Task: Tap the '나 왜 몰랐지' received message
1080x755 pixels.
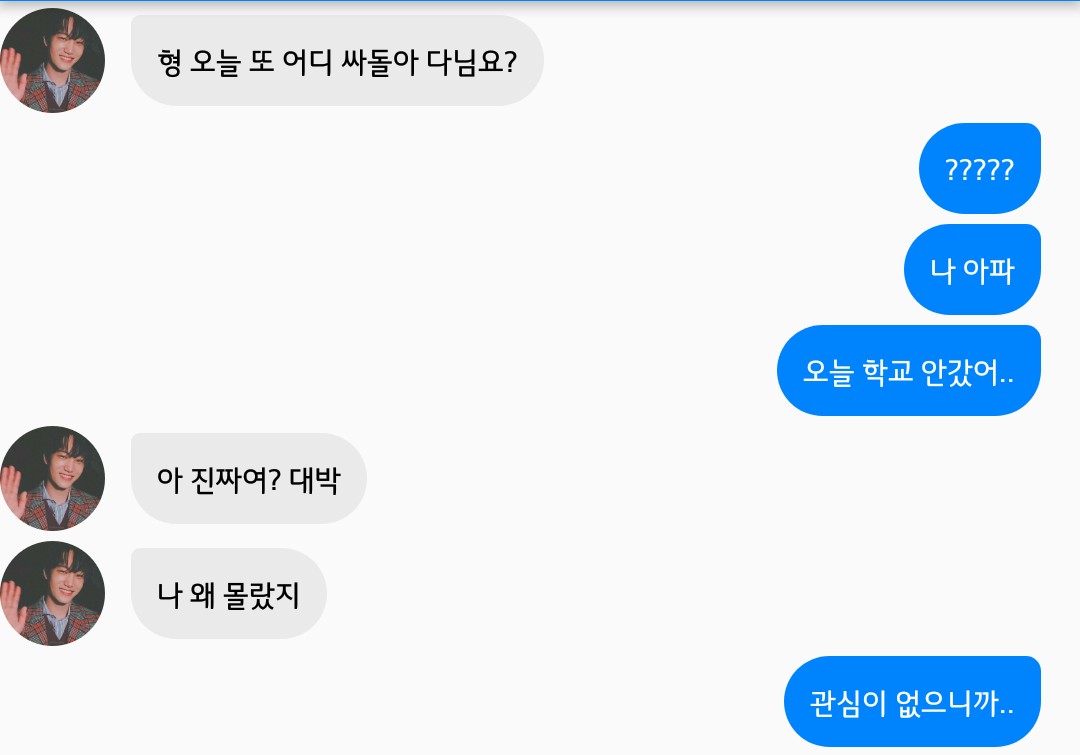Action: pyautogui.click(x=228, y=594)
